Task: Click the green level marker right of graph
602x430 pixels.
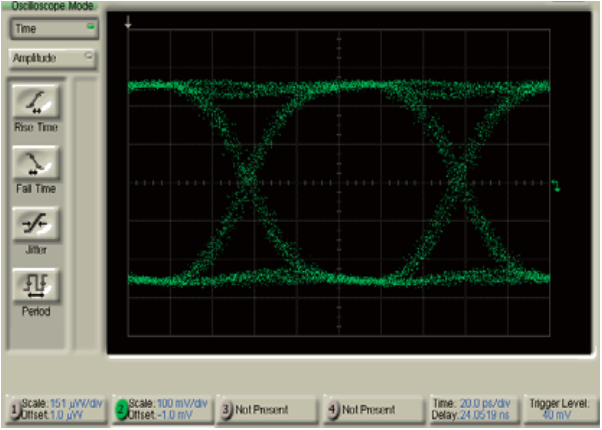Action: point(556,185)
